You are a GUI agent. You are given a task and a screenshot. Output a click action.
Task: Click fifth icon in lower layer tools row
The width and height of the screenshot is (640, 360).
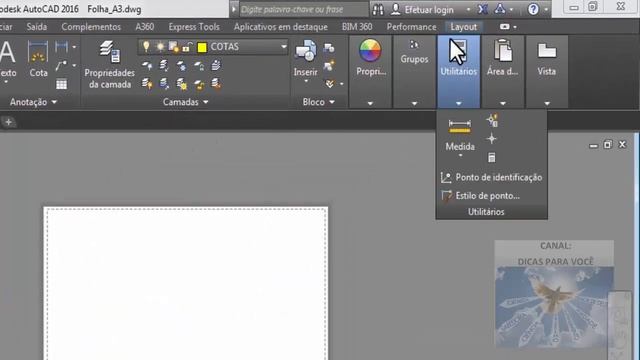point(216,84)
